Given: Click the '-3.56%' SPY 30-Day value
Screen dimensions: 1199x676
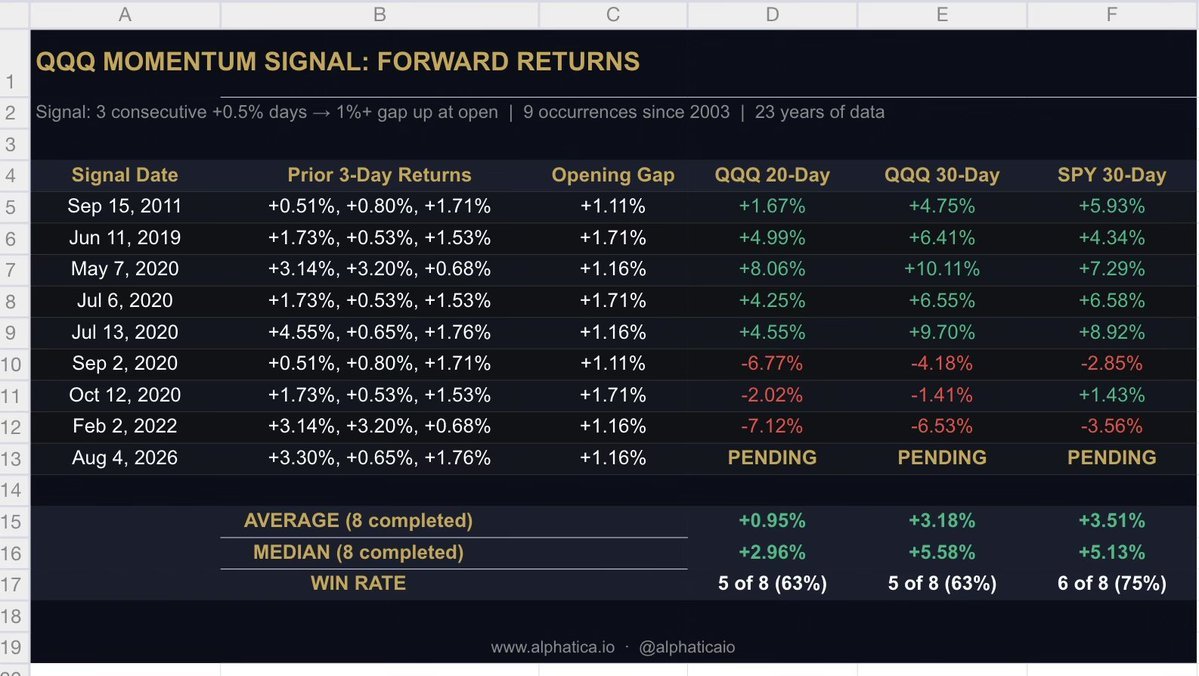Looking at the screenshot, I should 1112,426.
